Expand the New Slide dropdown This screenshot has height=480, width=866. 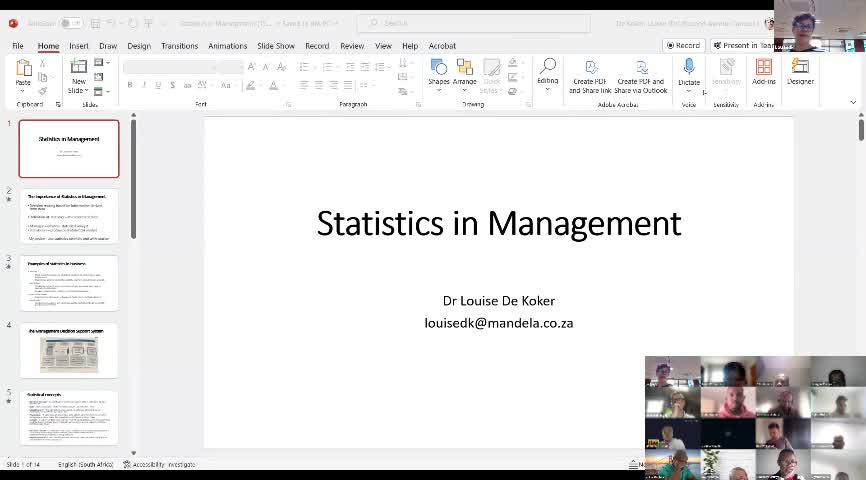[77, 91]
